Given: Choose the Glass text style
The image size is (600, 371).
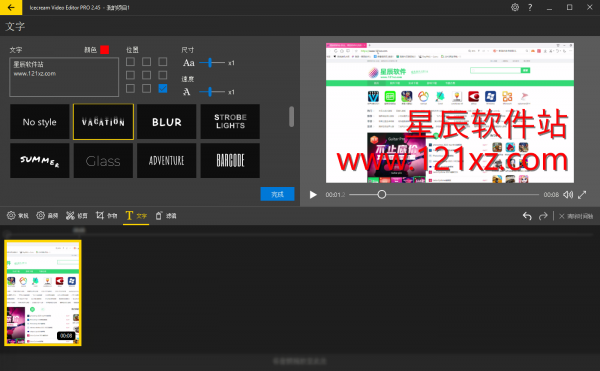Looking at the screenshot, I should (103, 161).
